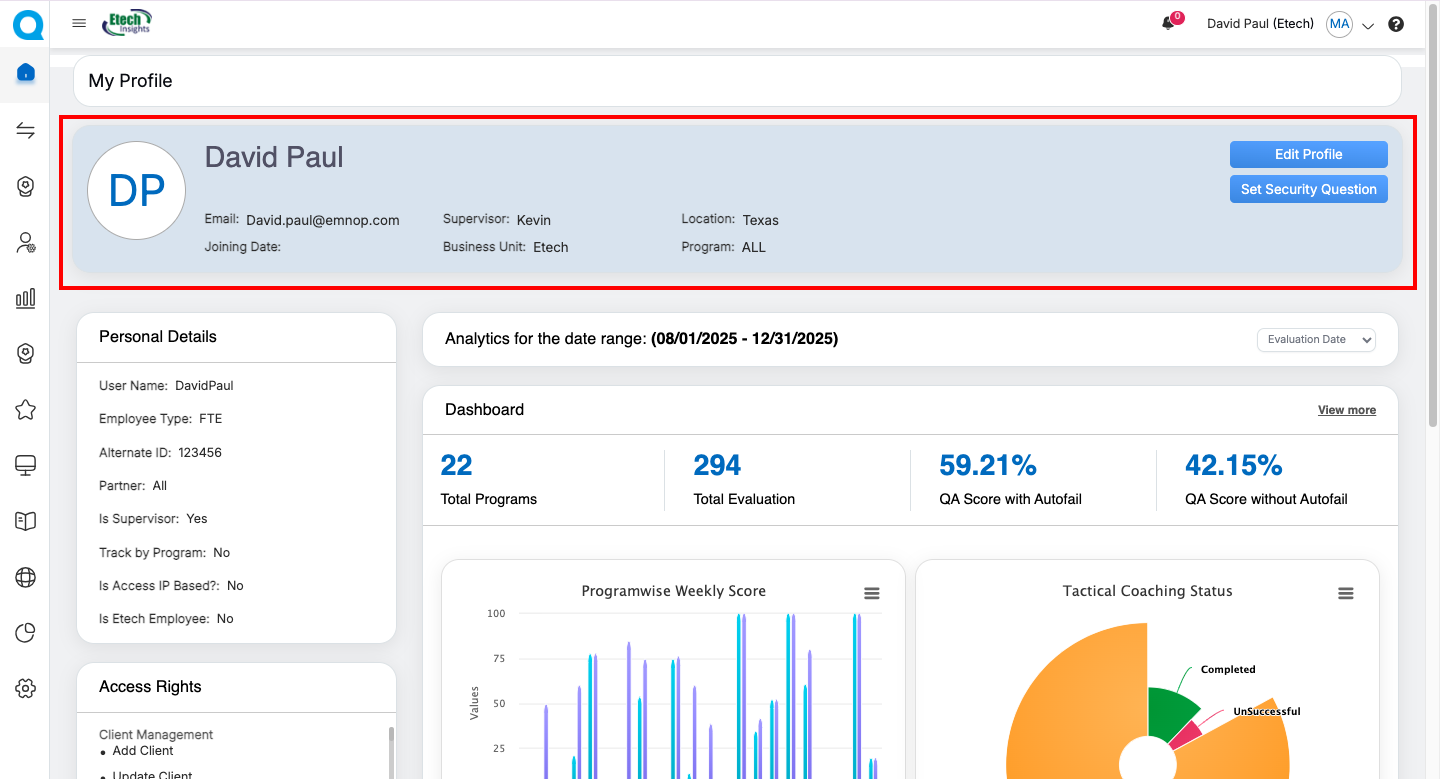Click the help question mark icon
The width and height of the screenshot is (1440, 779).
tap(1396, 25)
